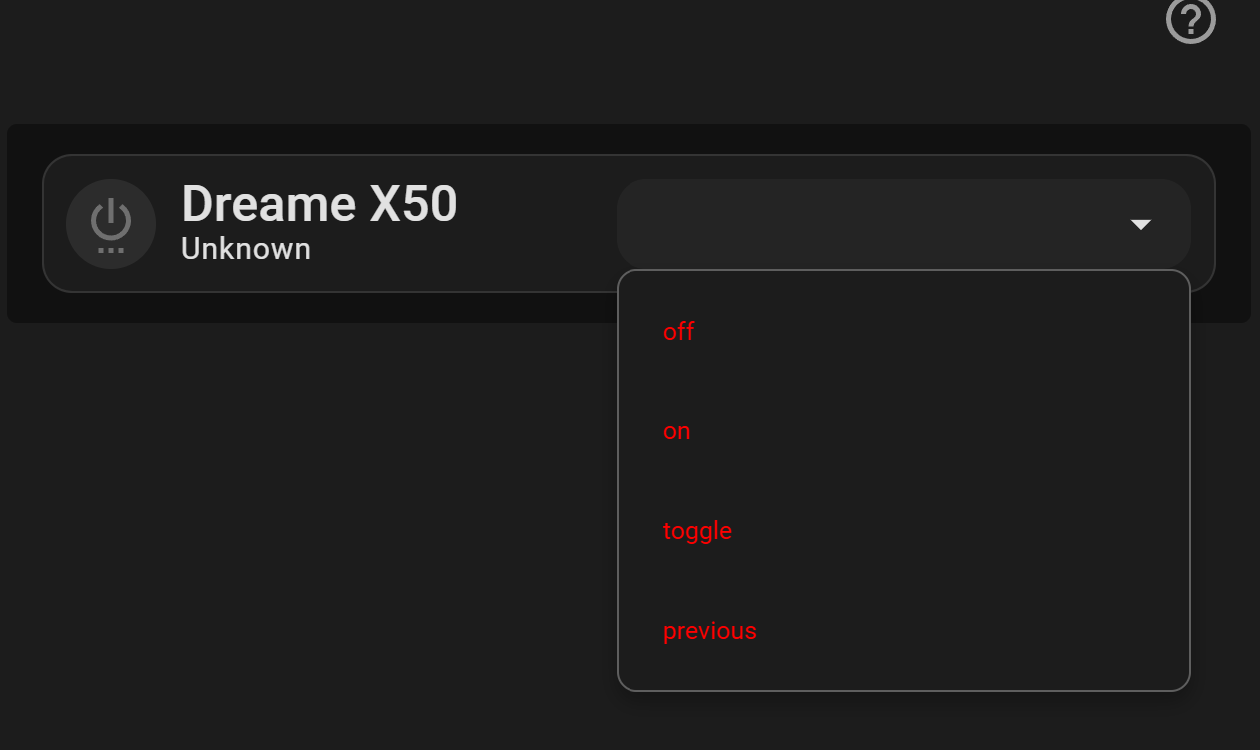Collapse the open select dropdown field
The image size is (1260, 750).
904,224
